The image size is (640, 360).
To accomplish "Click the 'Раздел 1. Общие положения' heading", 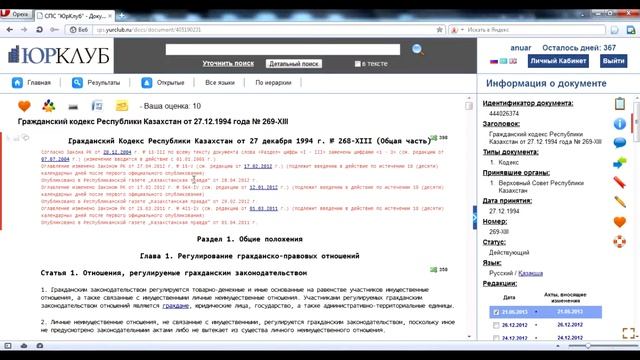I will pyautogui.click(x=250, y=239).
